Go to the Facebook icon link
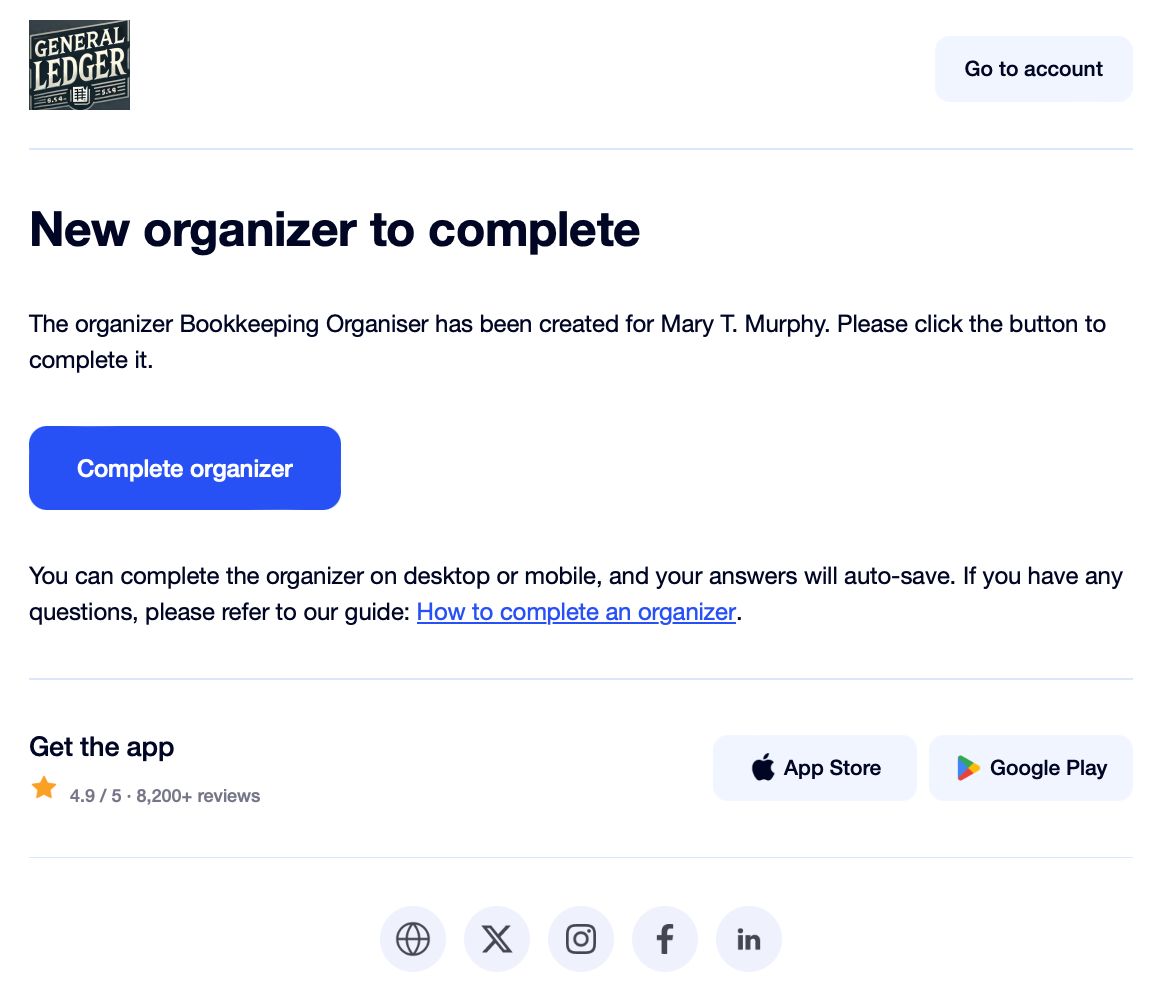1170x1002 pixels. pos(665,939)
